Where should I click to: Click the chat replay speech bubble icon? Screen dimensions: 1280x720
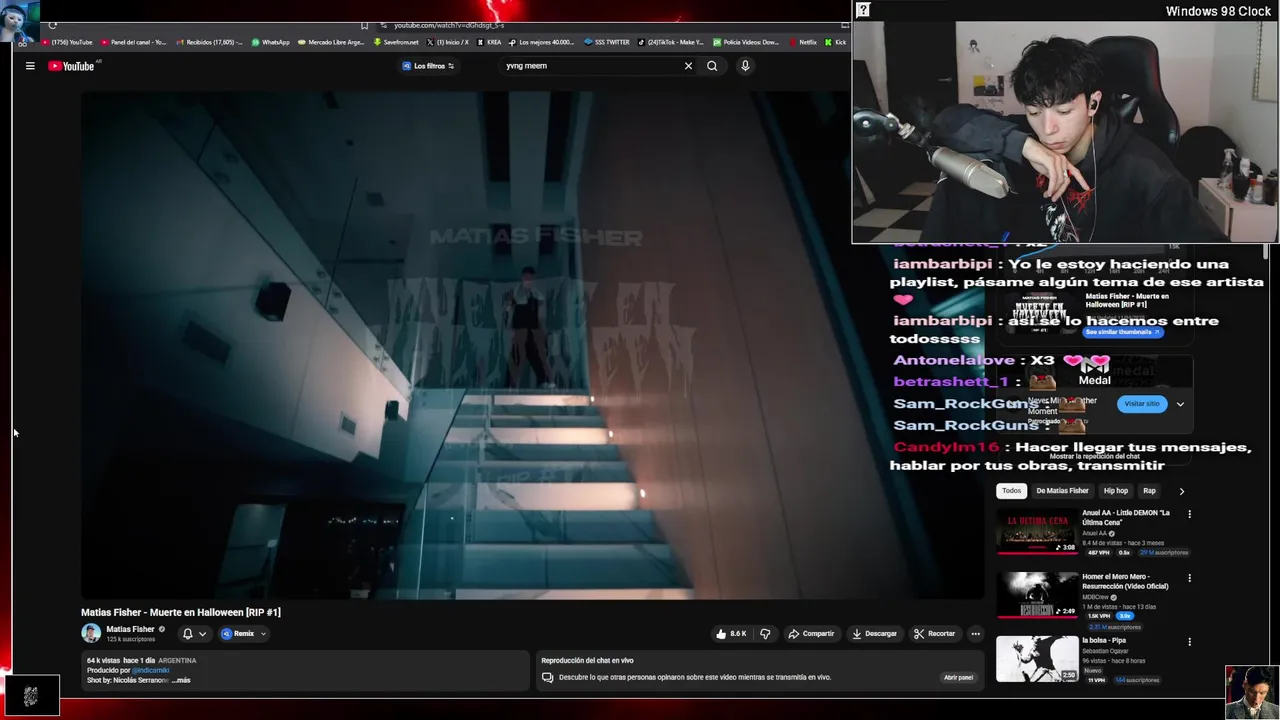click(x=547, y=677)
